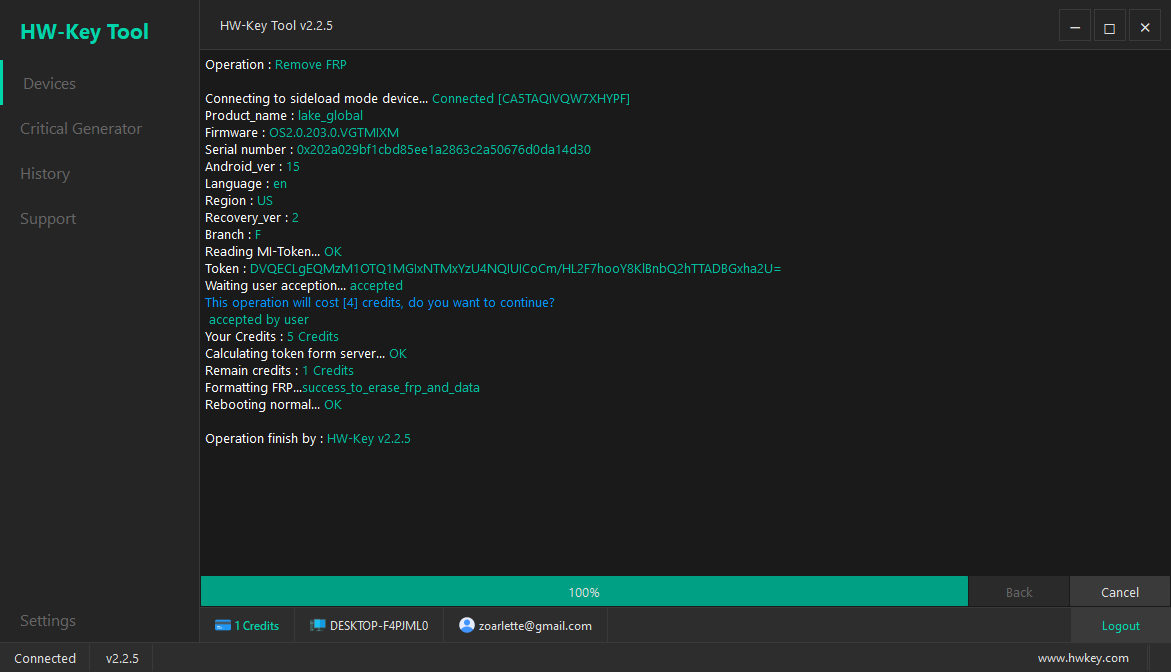Visit the www.hwkey.com link
1171x672 pixels.
1083,657
